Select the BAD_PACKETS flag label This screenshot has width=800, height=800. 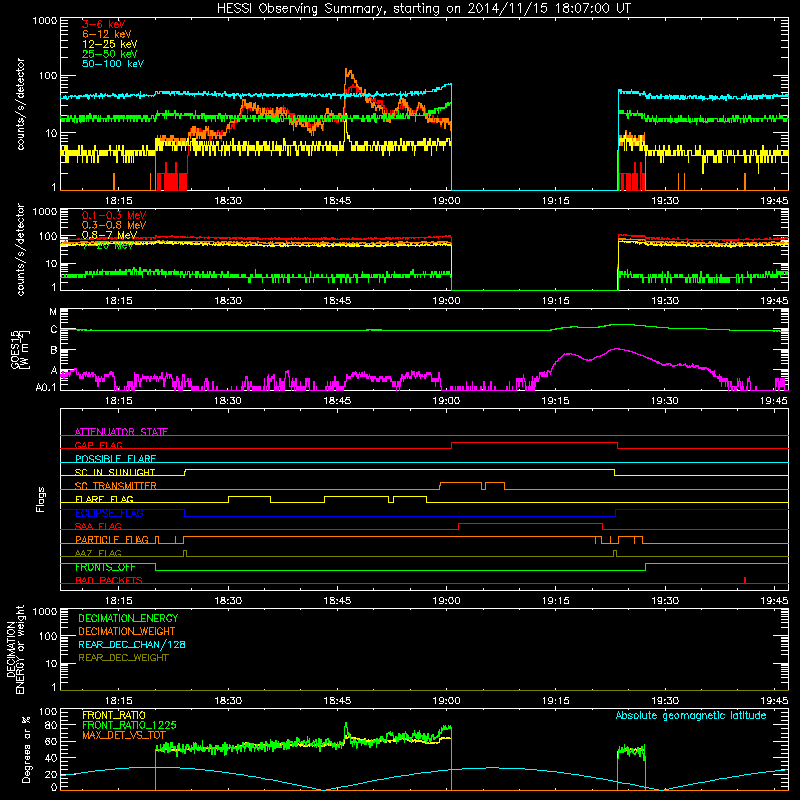109,580
